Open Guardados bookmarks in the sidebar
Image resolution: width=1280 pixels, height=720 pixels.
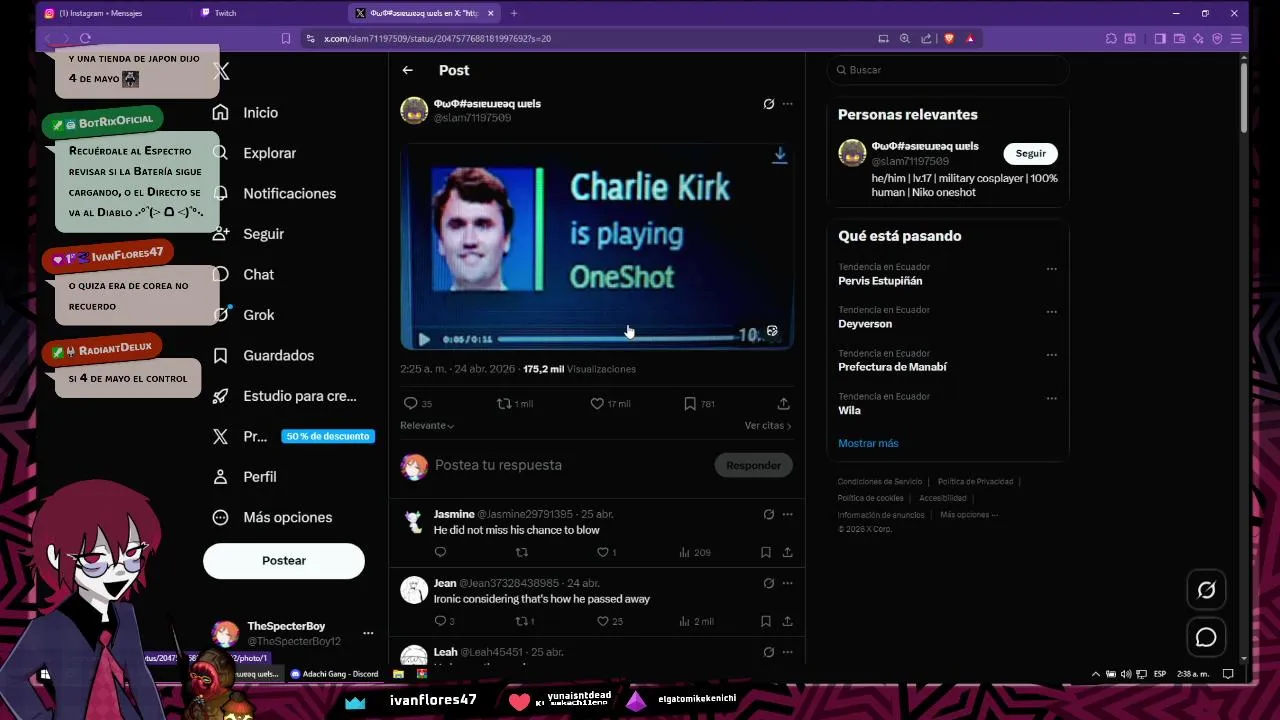277,355
